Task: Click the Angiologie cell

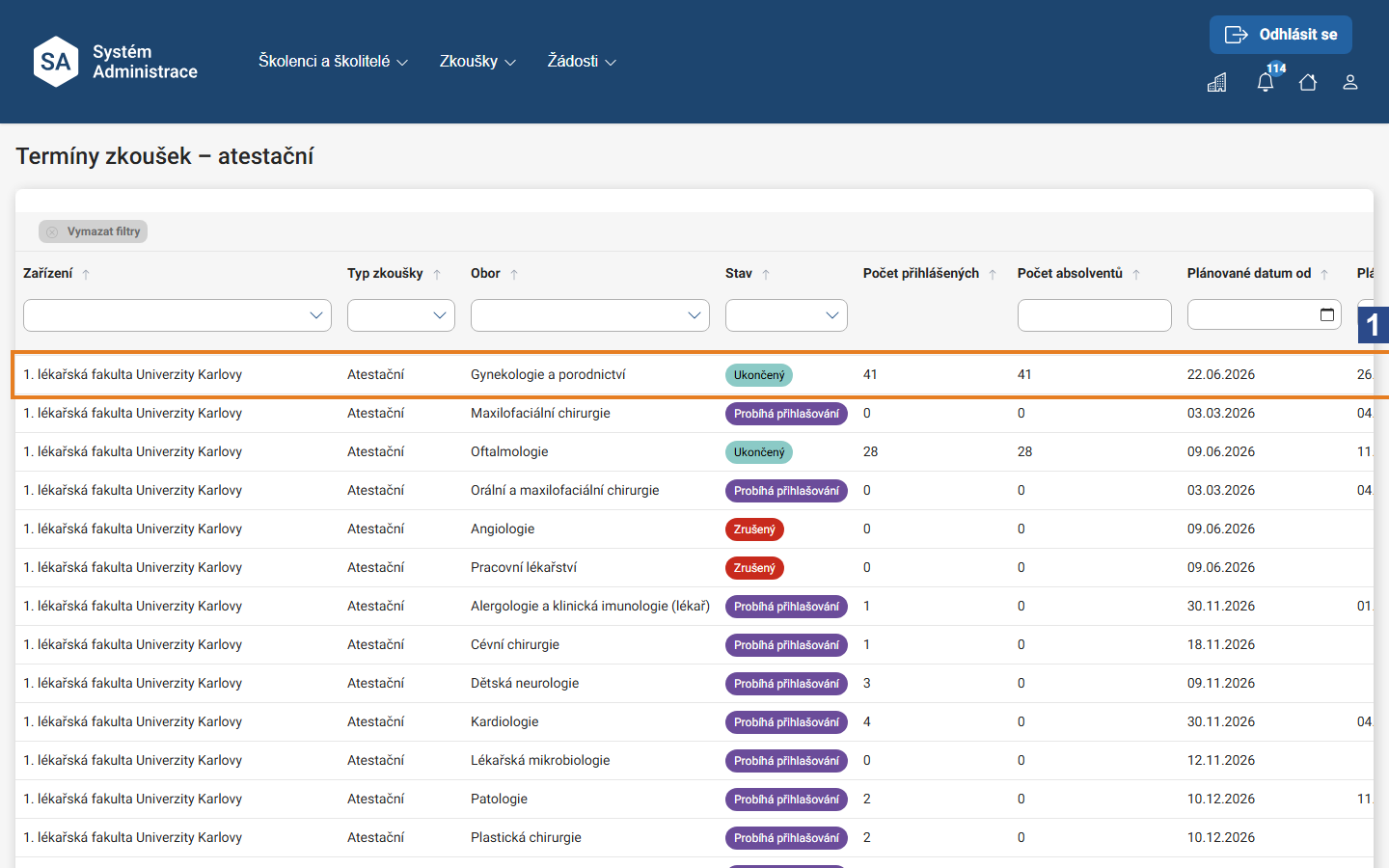Action: coord(503,529)
